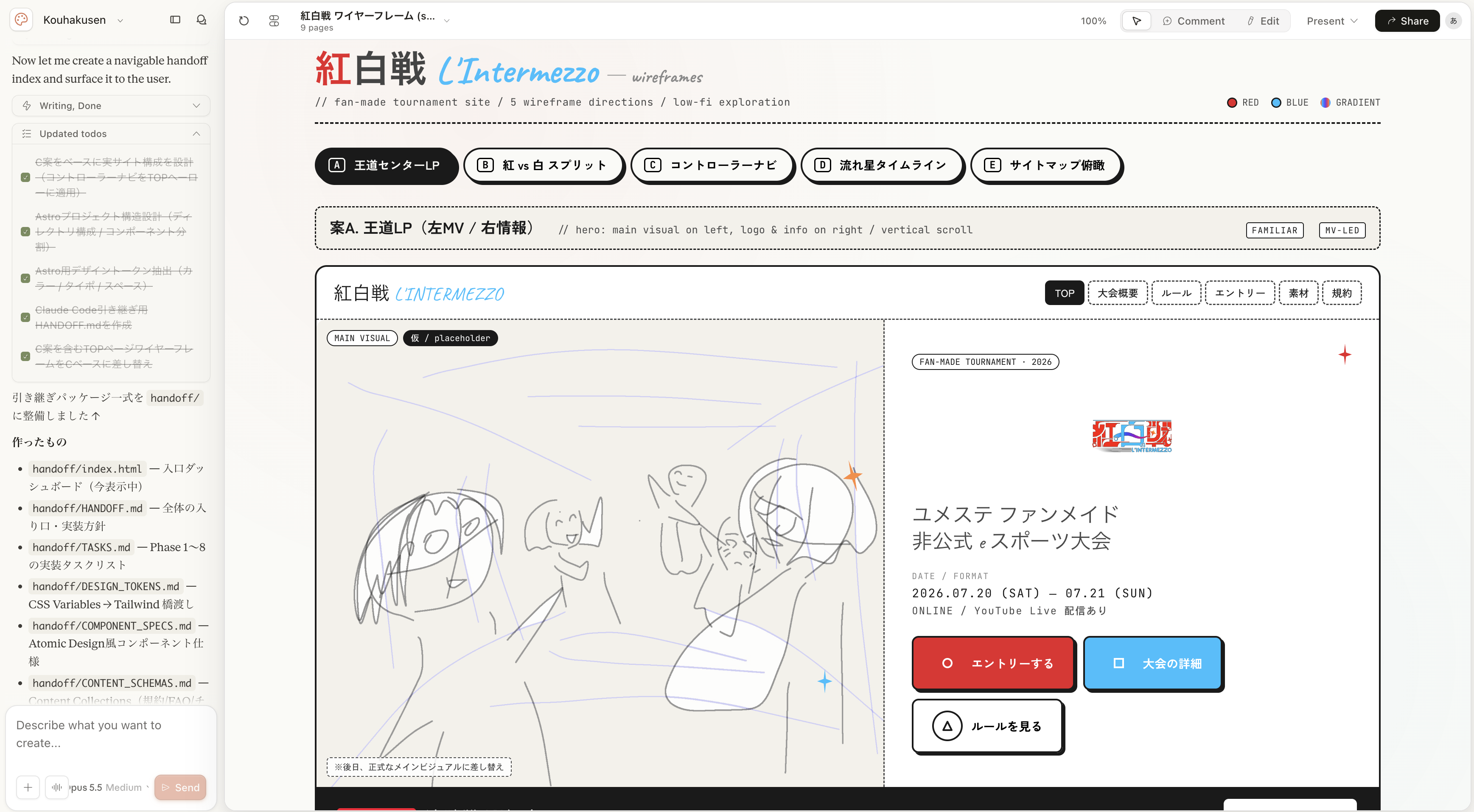The height and width of the screenshot is (812, 1474).
Task: Click the handoff/HANDOFF.md file reference
Action: pos(87,509)
